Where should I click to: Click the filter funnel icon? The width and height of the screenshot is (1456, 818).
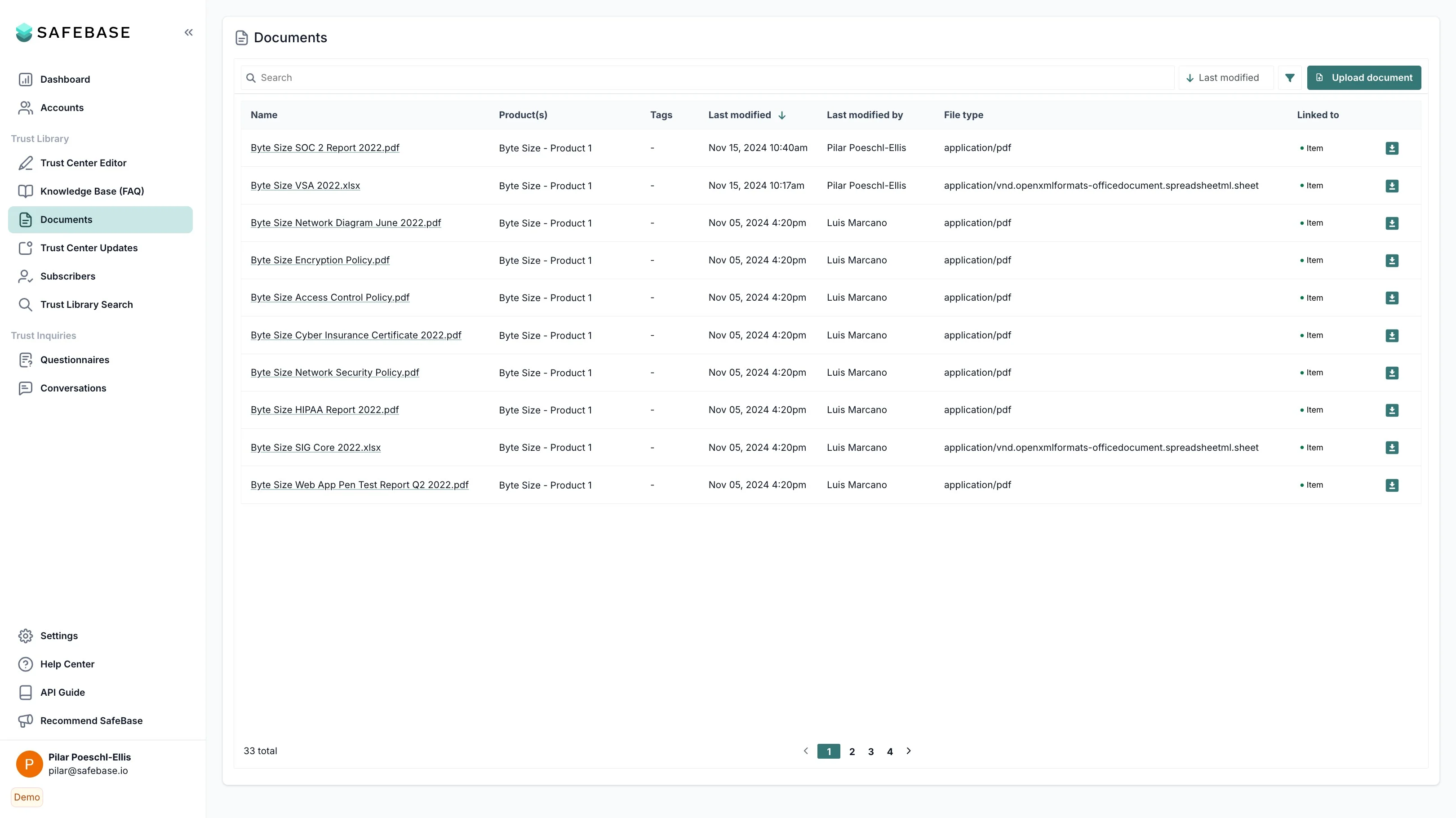tap(1289, 78)
